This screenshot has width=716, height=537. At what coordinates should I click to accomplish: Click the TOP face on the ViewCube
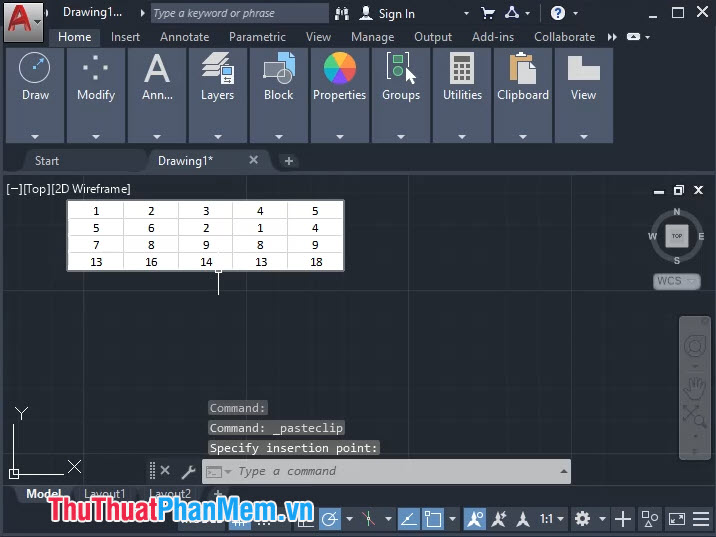point(677,236)
